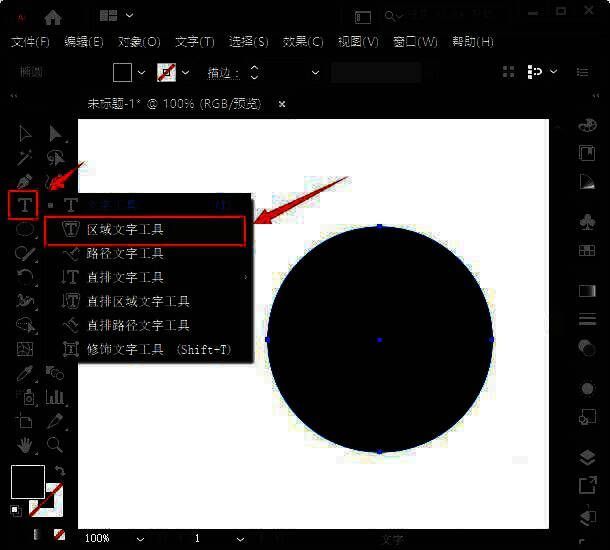Select the Zoom magnifier tool
This screenshot has height=550, width=610.
[55, 445]
